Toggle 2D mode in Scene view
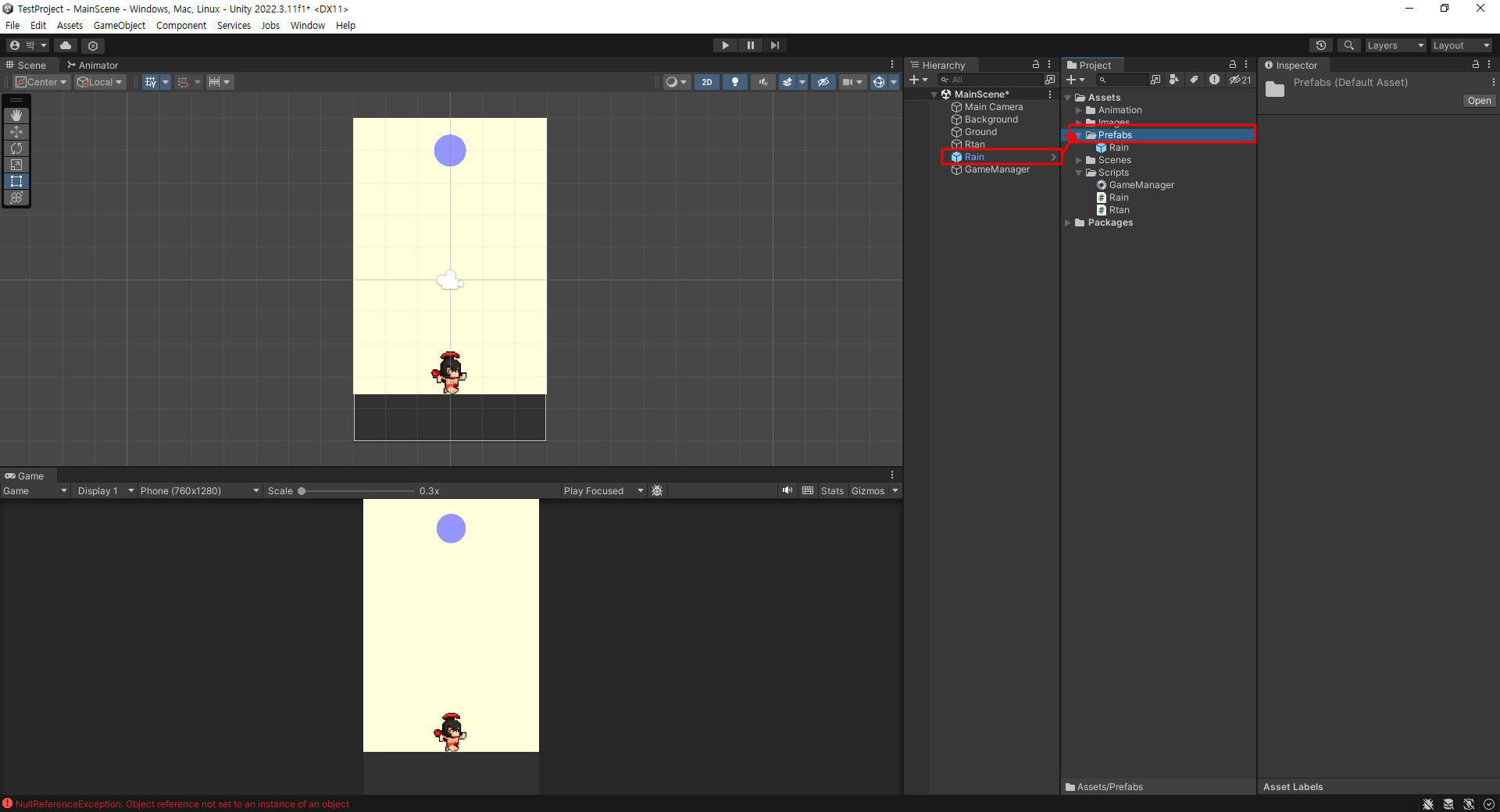 (707, 82)
